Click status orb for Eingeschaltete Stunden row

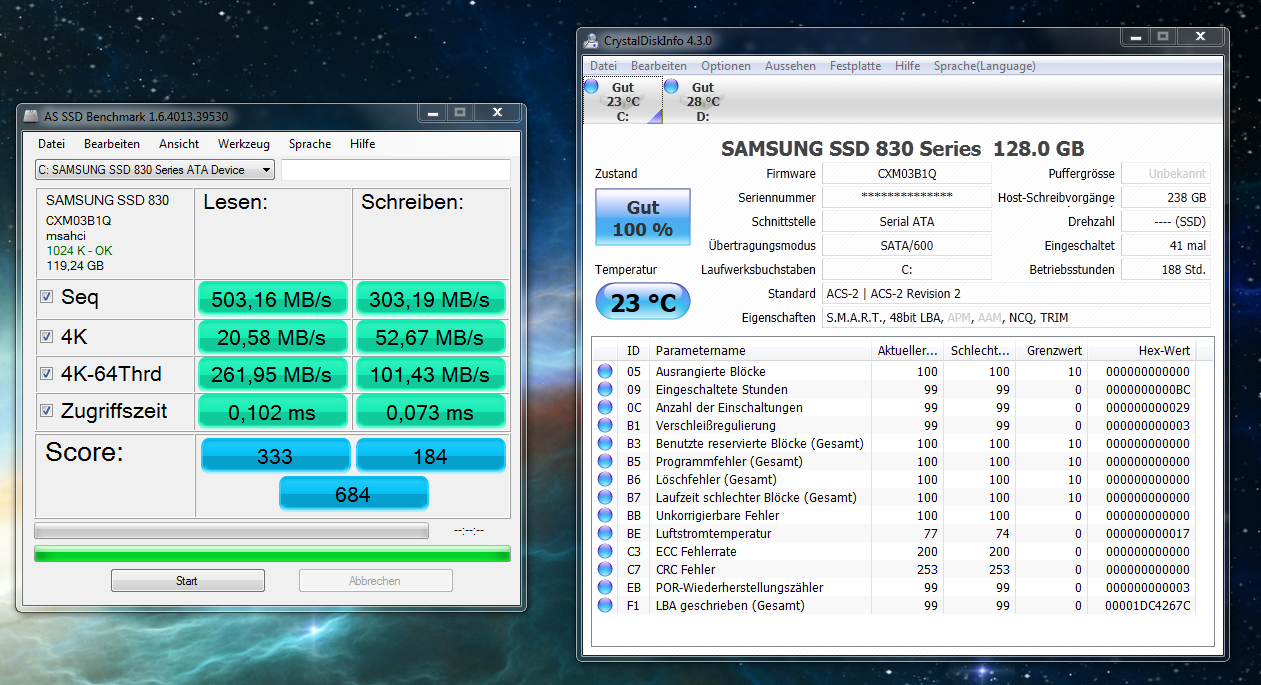click(x=605, y=389)
